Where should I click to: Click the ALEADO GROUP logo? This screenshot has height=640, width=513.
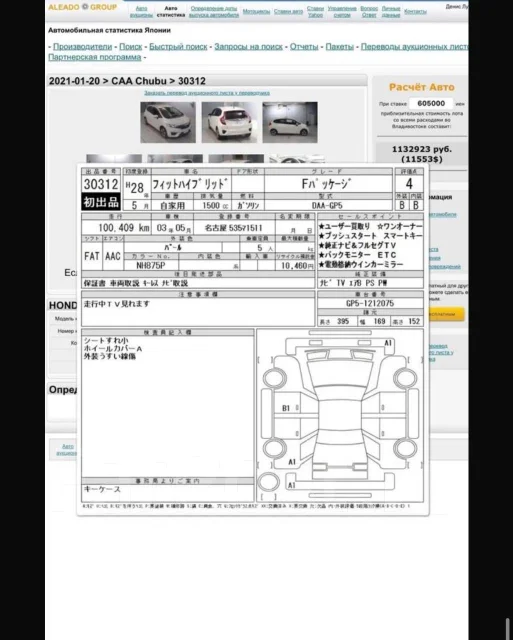[x=82, y=7]
